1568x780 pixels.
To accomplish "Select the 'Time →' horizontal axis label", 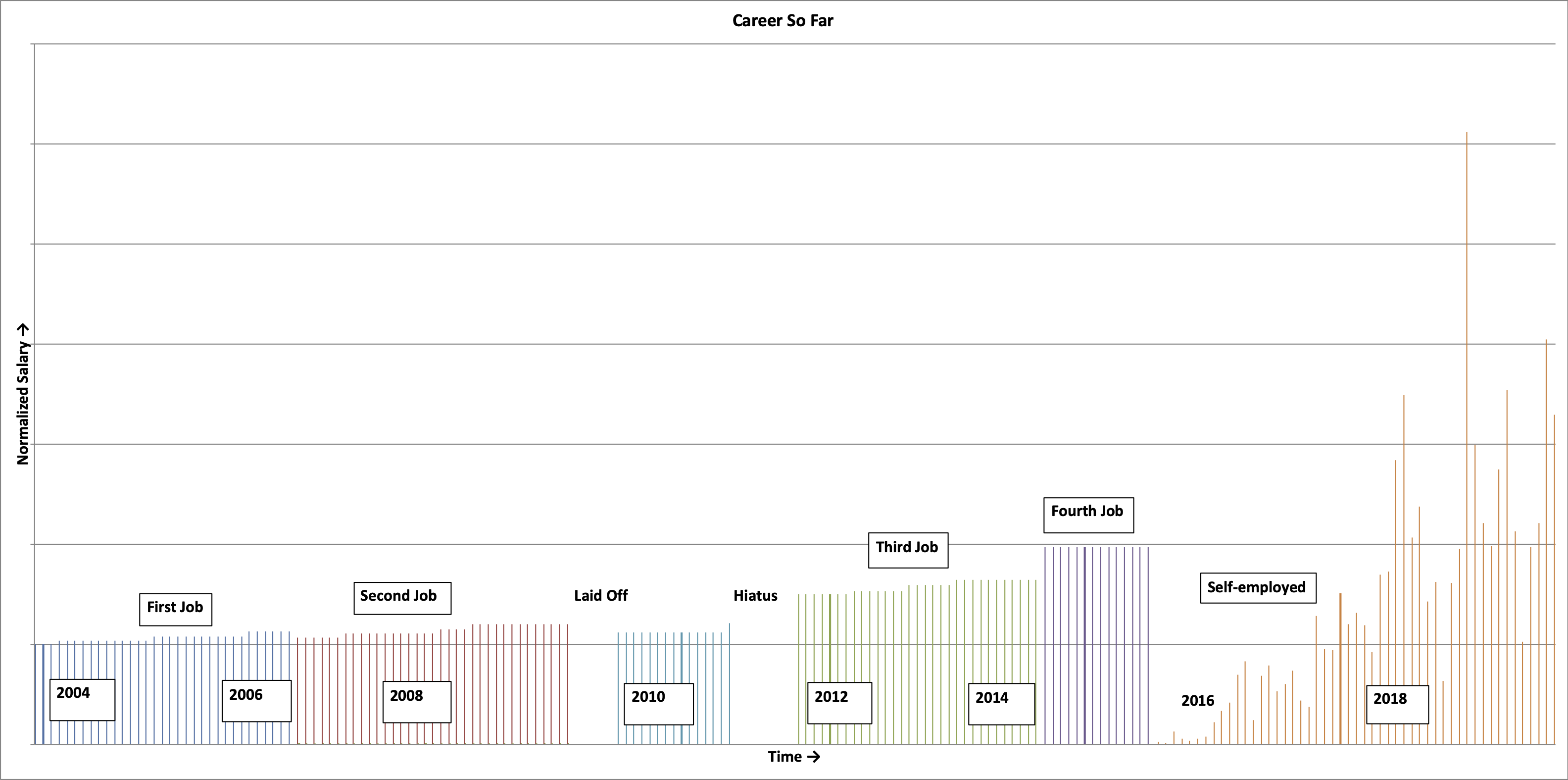I will coord(794,757).
